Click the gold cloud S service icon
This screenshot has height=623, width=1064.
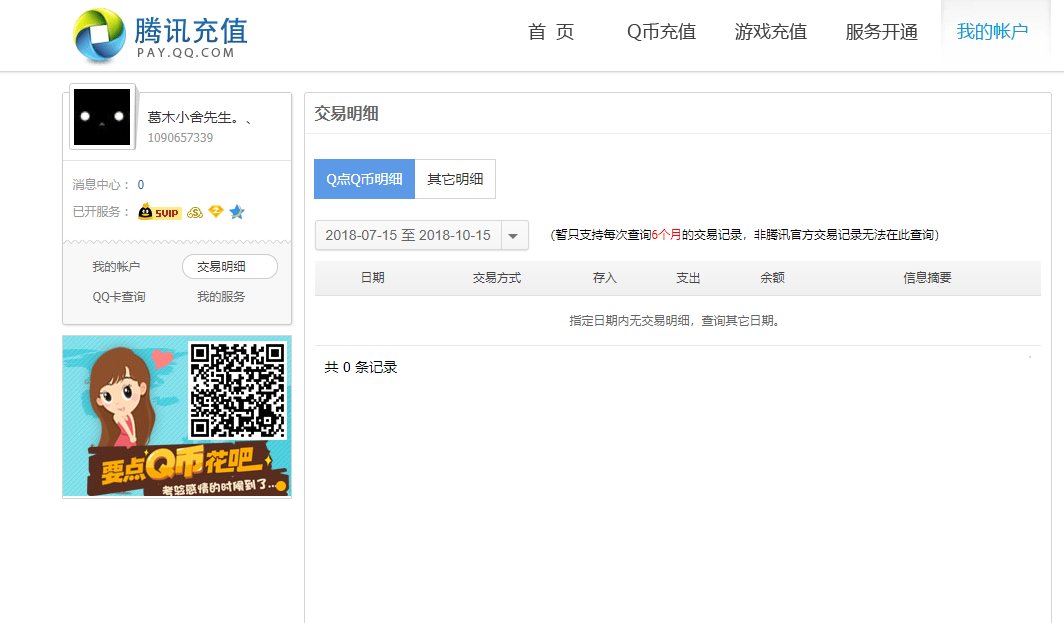(x=196, y=212)
